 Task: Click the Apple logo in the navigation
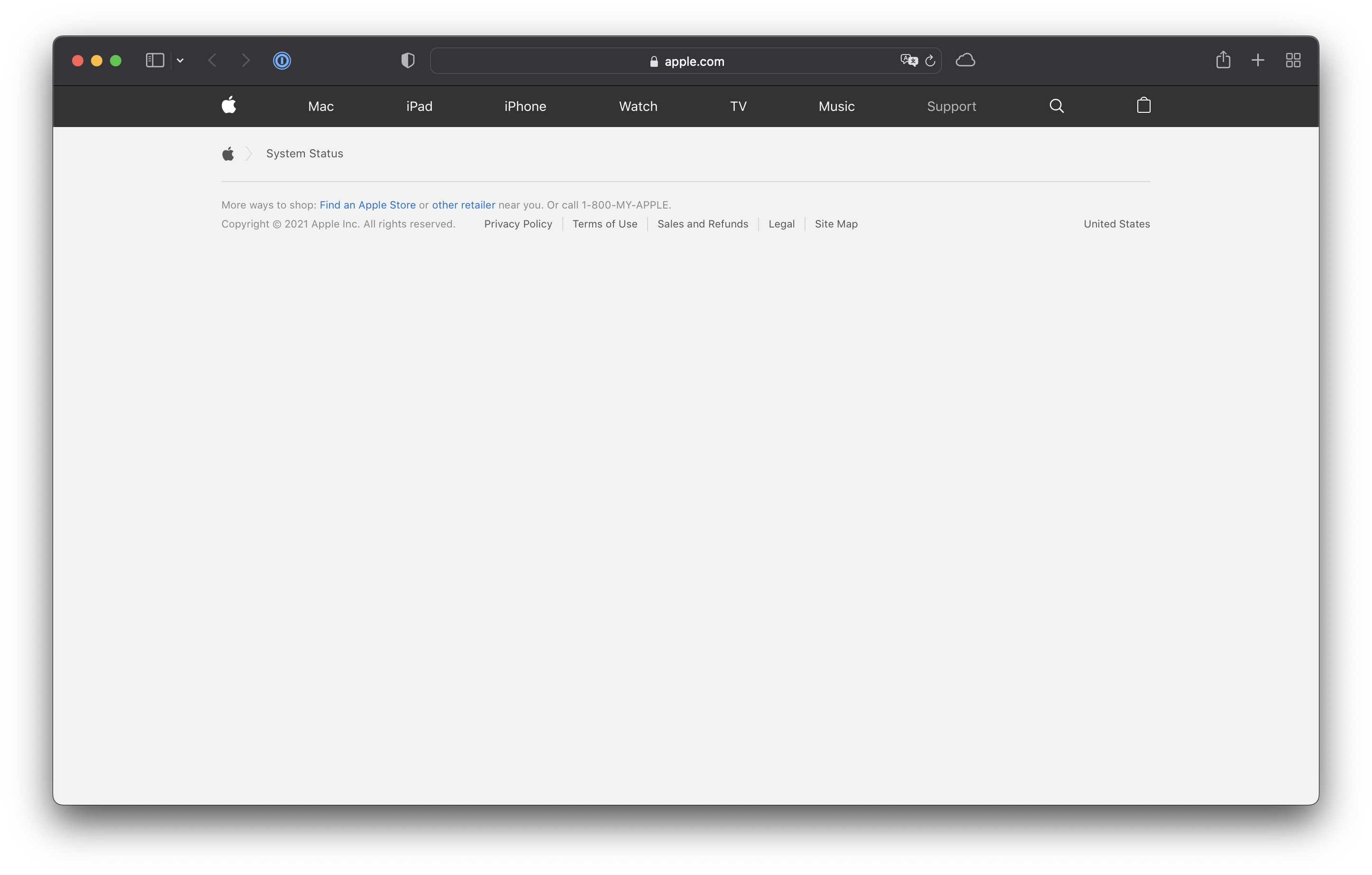pos(229,105)
